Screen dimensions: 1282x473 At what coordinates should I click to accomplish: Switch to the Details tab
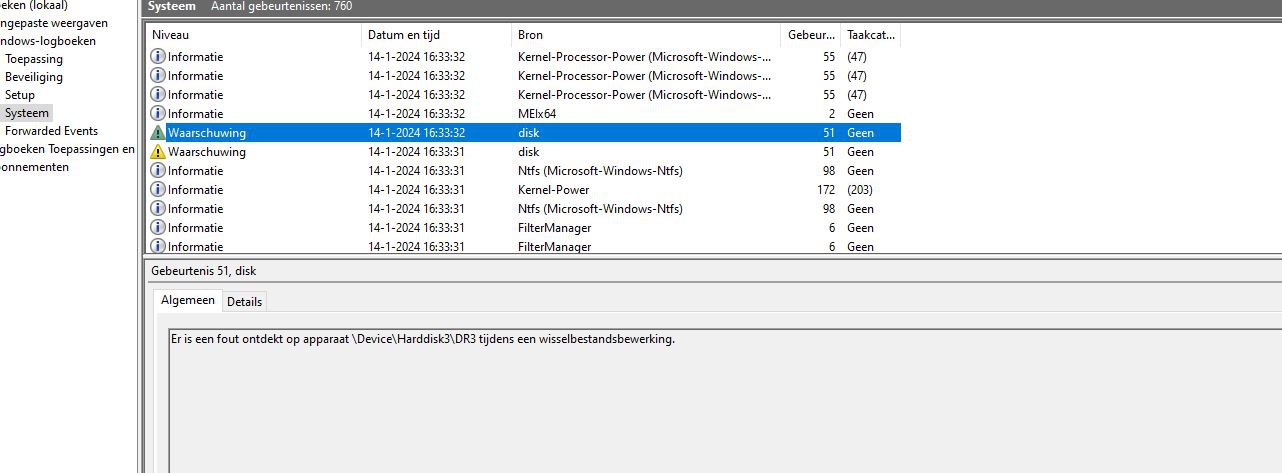[244, 301]
